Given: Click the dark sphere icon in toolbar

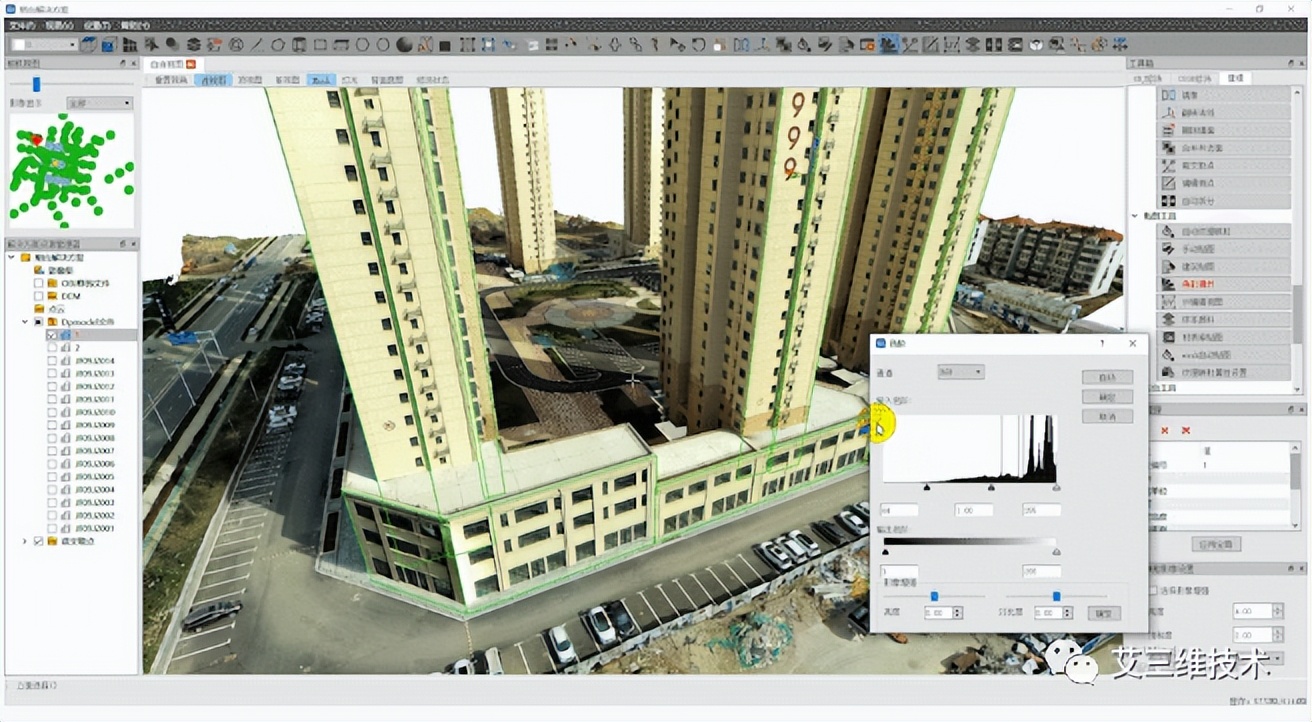Looking at the screenshot, I should pyautogui.click(x=404, y=44).
